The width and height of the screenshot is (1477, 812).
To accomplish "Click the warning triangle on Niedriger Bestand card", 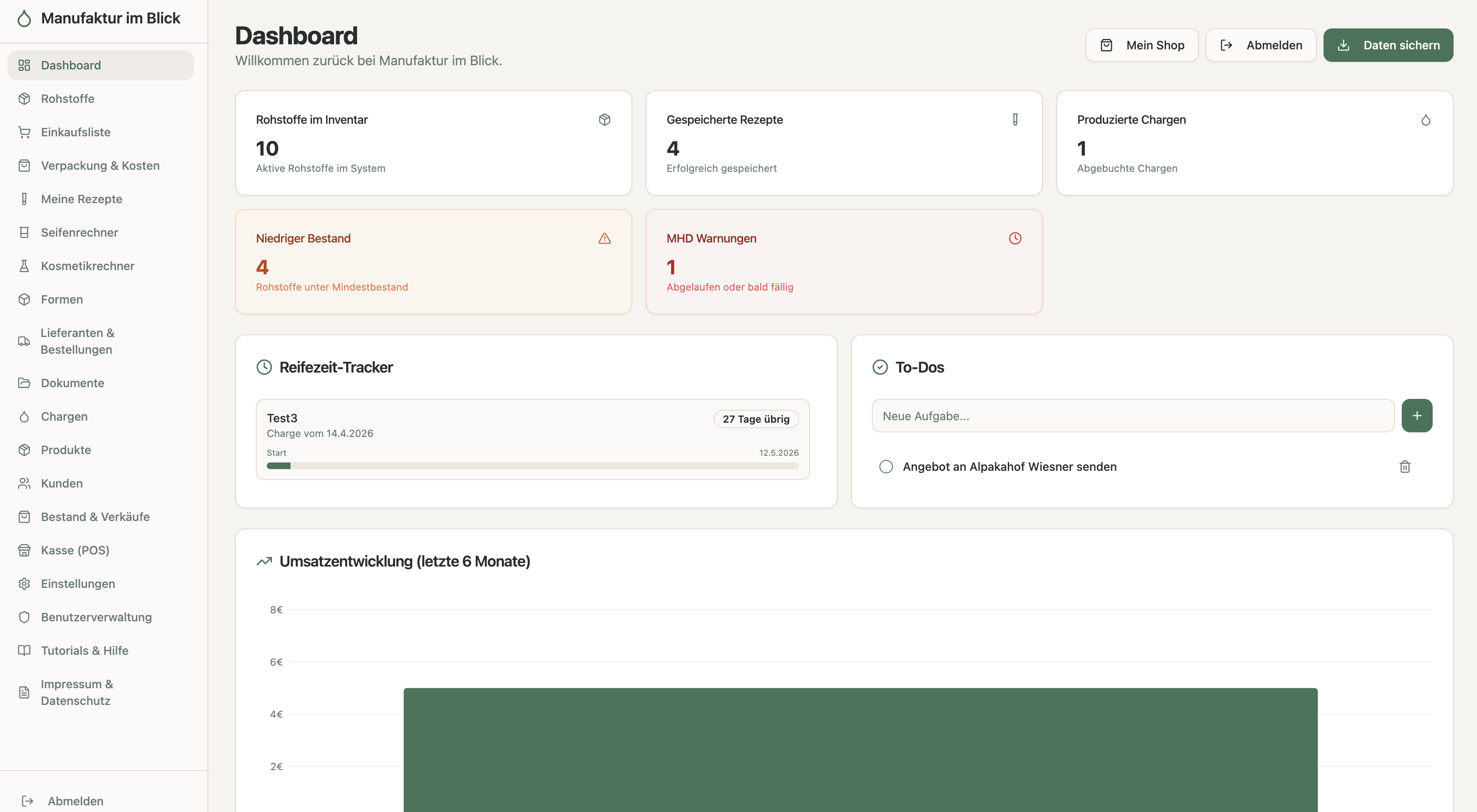I will pyautogui.click(x=604, y=239).
